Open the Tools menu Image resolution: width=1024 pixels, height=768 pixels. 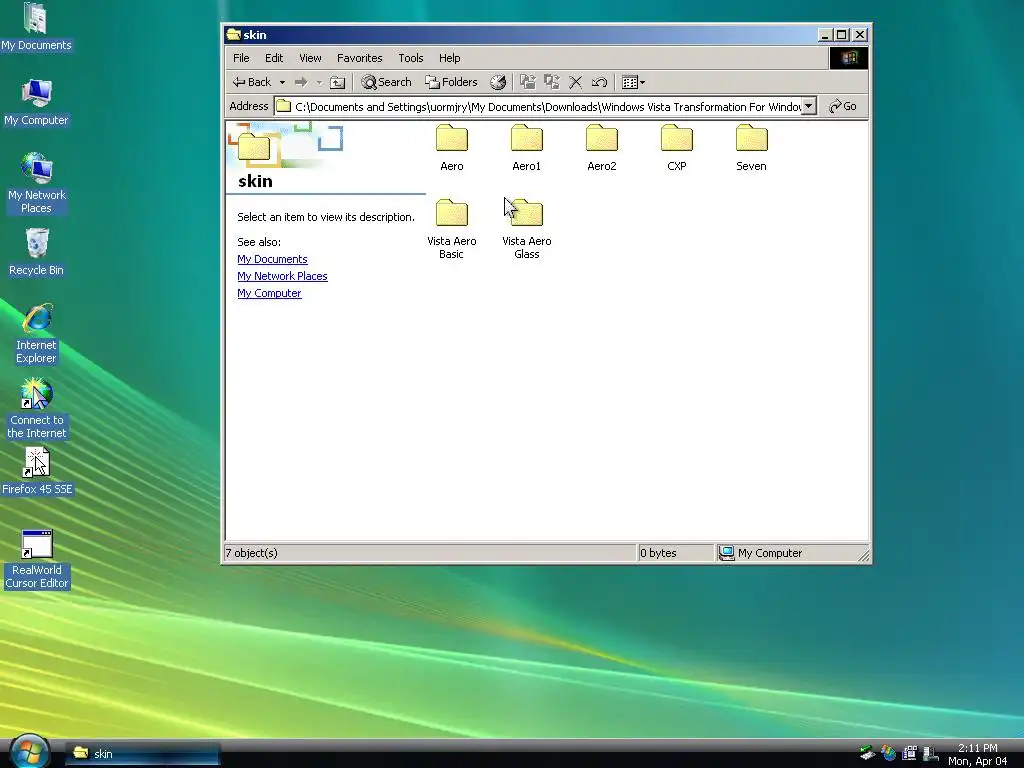411,58
